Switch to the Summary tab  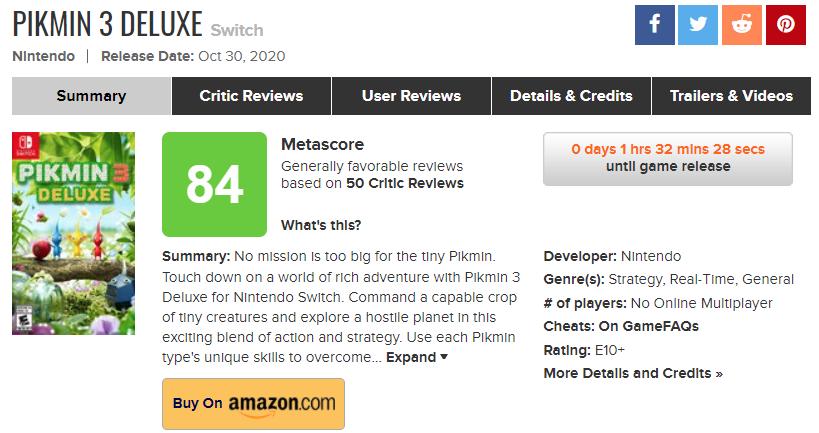[x=91, y=96]
